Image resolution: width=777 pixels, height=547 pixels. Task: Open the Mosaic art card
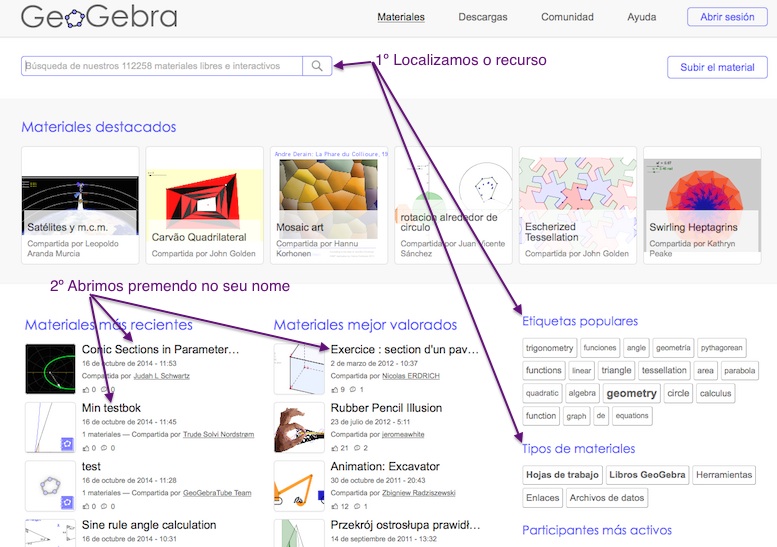329,205
